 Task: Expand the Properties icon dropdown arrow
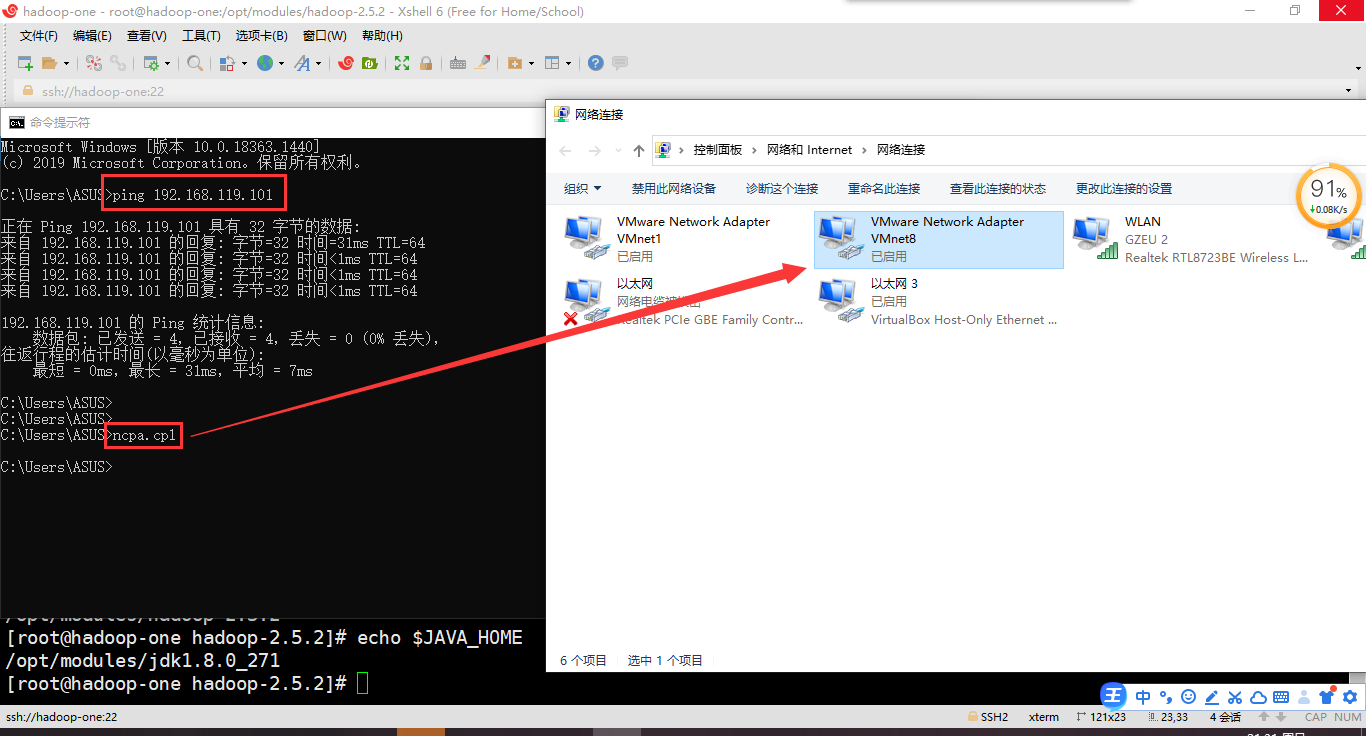coord(167,63)
